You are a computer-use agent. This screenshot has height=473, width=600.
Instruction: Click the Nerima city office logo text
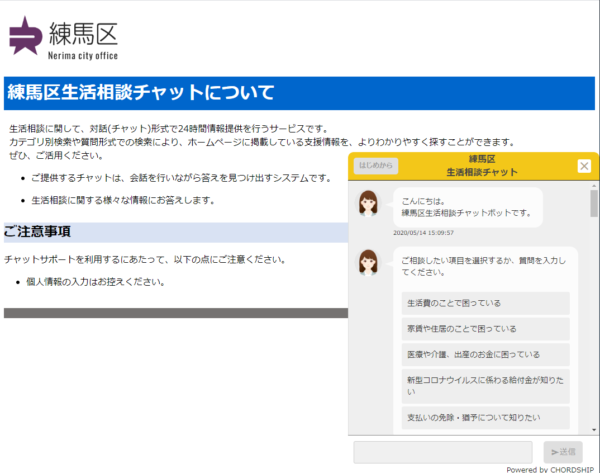click(x=85, y=58)
